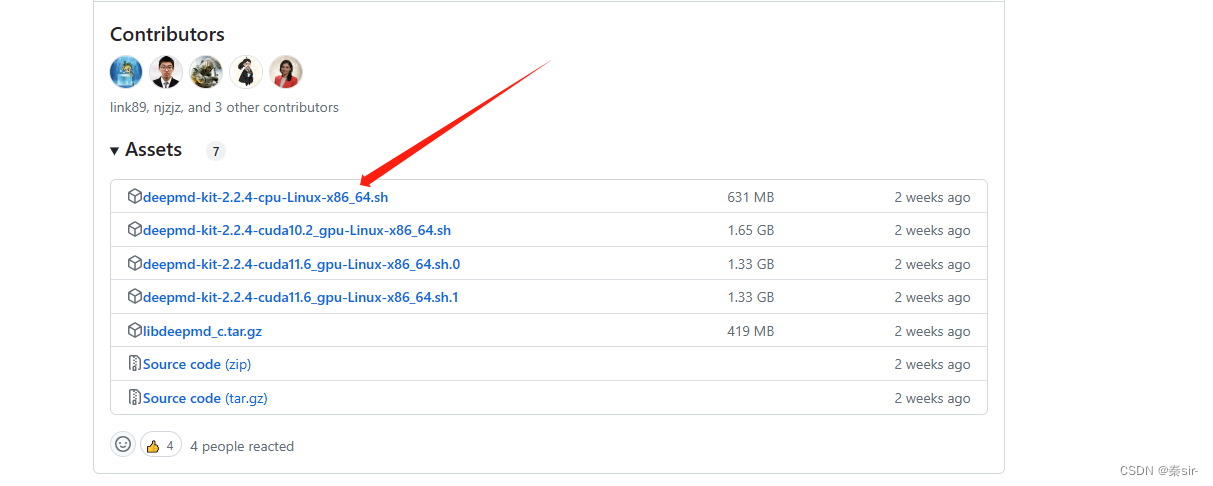The image size is (1213, 486).
Task: Click '2 weeks ago' on cpu-Linux row
Action: point(932,198)
